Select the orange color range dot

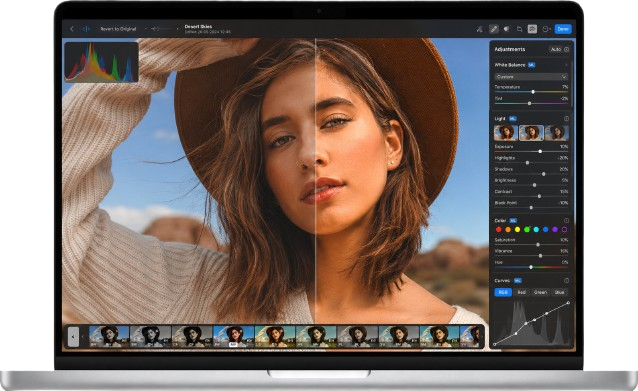508,229
